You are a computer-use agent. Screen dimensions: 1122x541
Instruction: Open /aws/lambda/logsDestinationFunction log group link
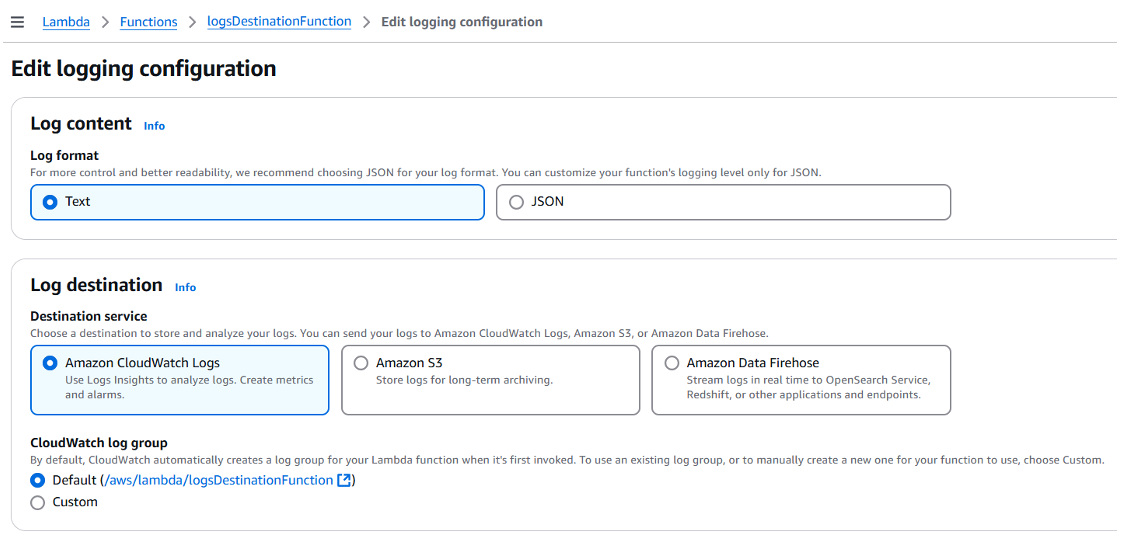click(x=219, y=480)
